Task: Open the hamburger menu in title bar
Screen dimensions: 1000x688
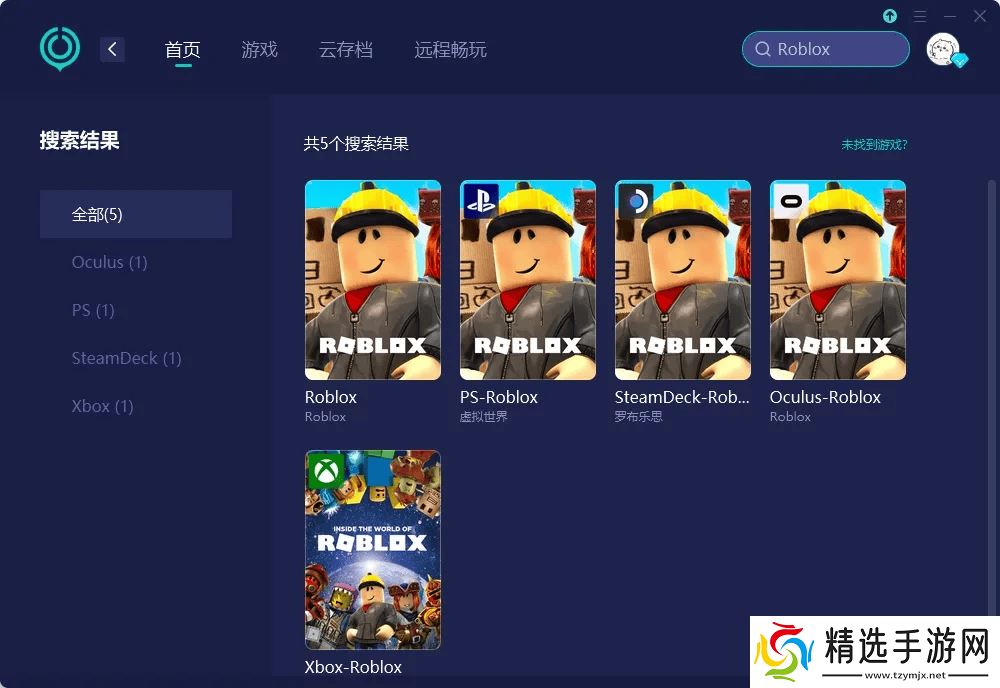Action: [920, 16]
